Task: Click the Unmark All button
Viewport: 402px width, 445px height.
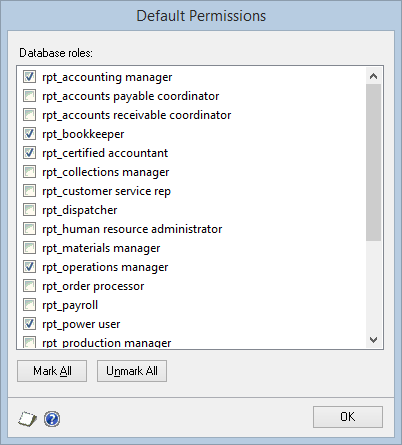Action: (132, 371)
